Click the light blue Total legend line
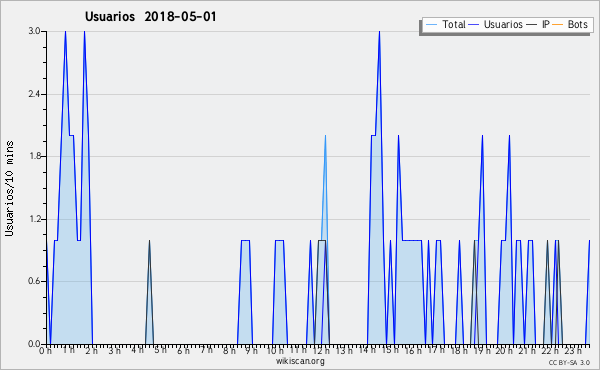 431,24
